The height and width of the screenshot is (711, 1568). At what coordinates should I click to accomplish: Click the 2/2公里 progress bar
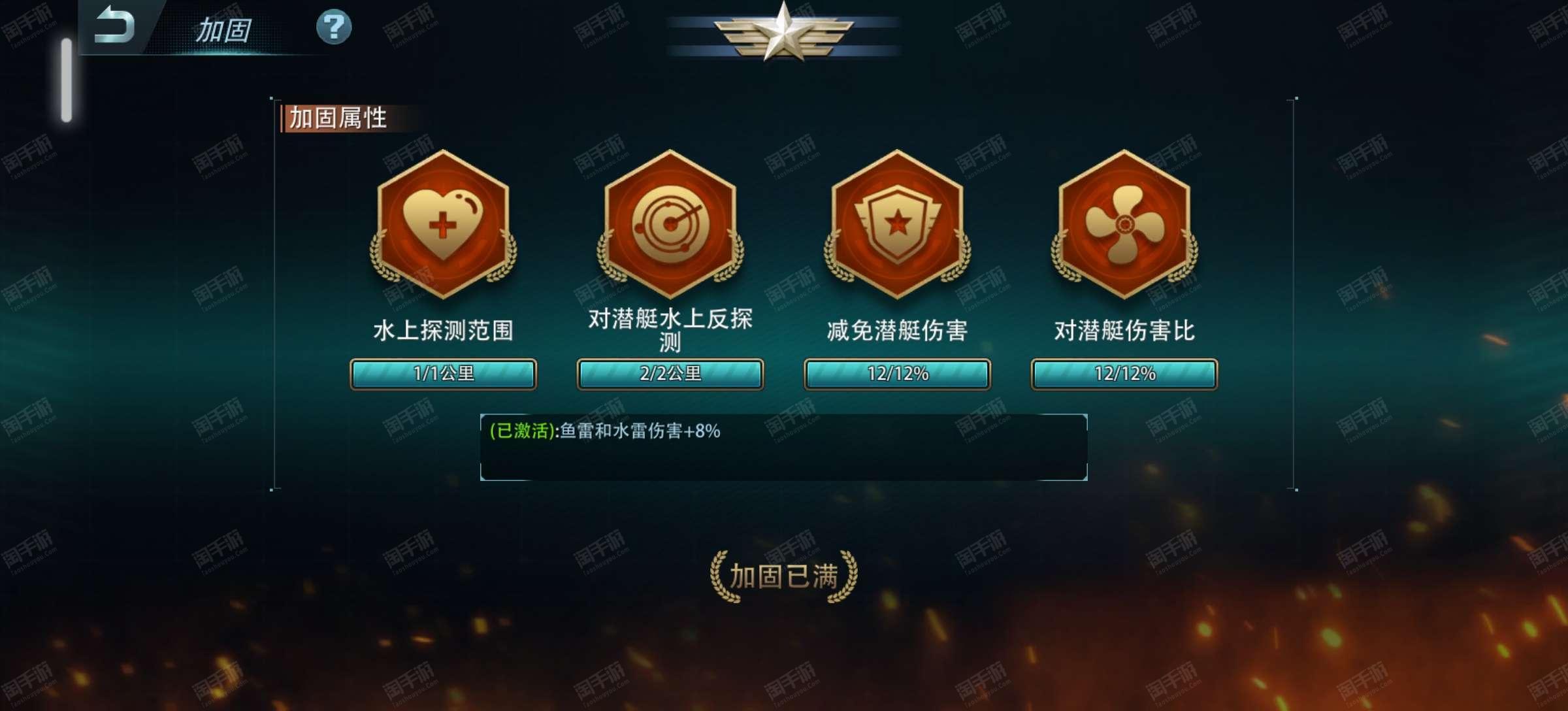pyautogui.click(x=670, y=374)
